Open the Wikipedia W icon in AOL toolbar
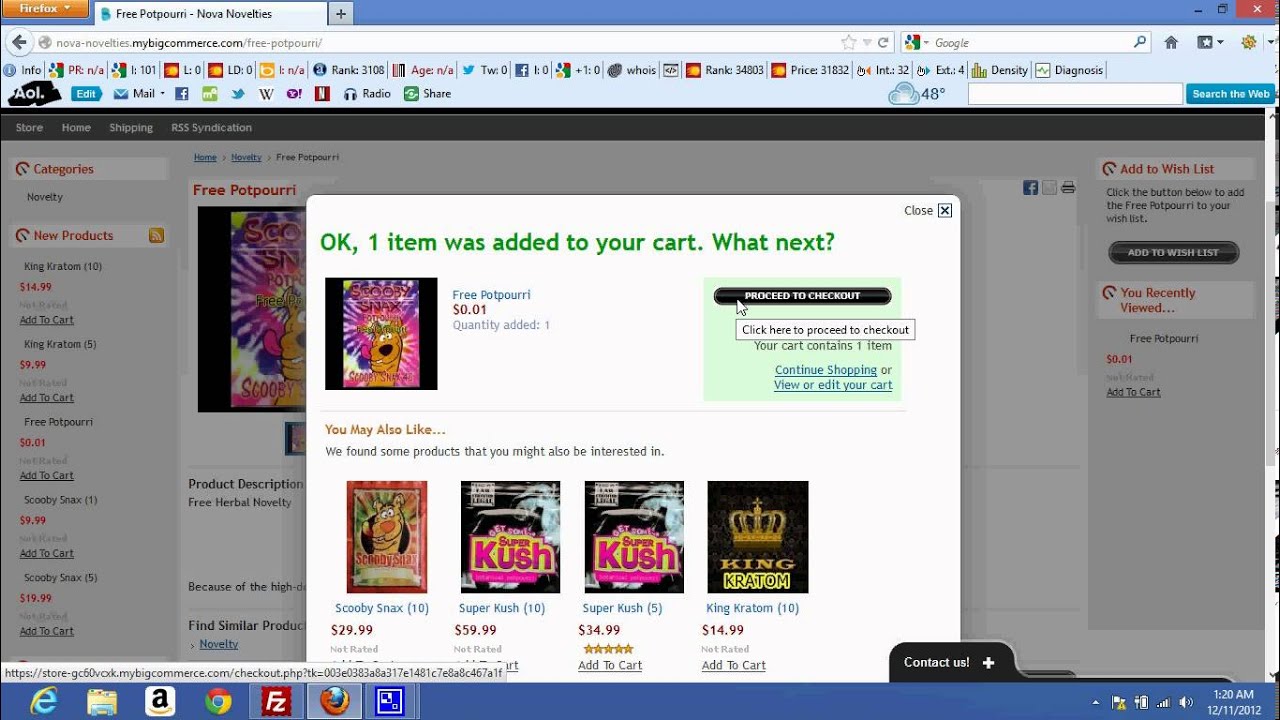This screenshot has height=720, width=1280. (x=266, y=94)
